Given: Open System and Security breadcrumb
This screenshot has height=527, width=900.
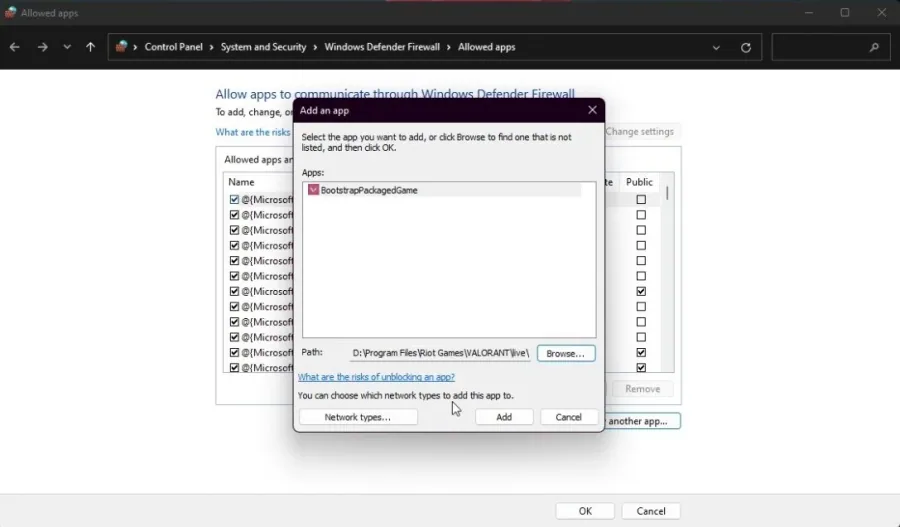Looking at the screenshot, I should pos(263,47).
